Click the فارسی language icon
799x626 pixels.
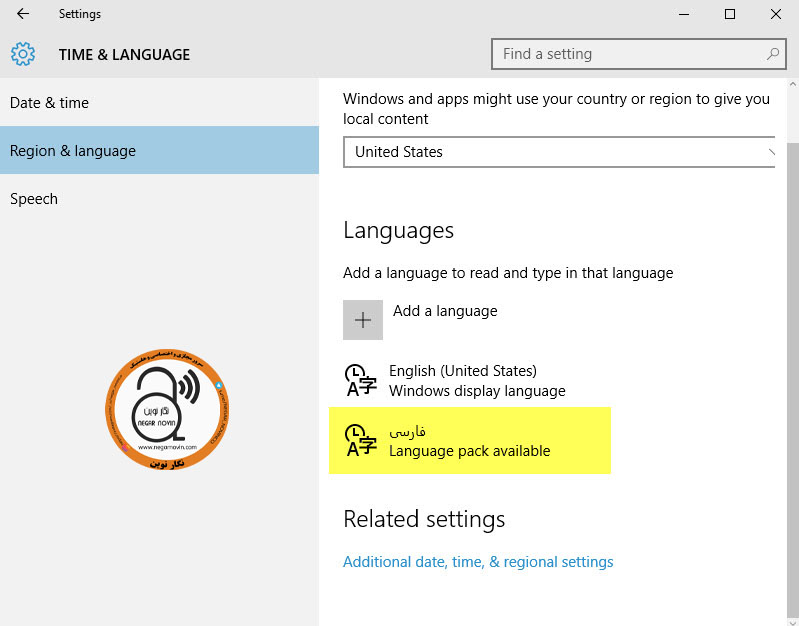click(x=361, y=440)
